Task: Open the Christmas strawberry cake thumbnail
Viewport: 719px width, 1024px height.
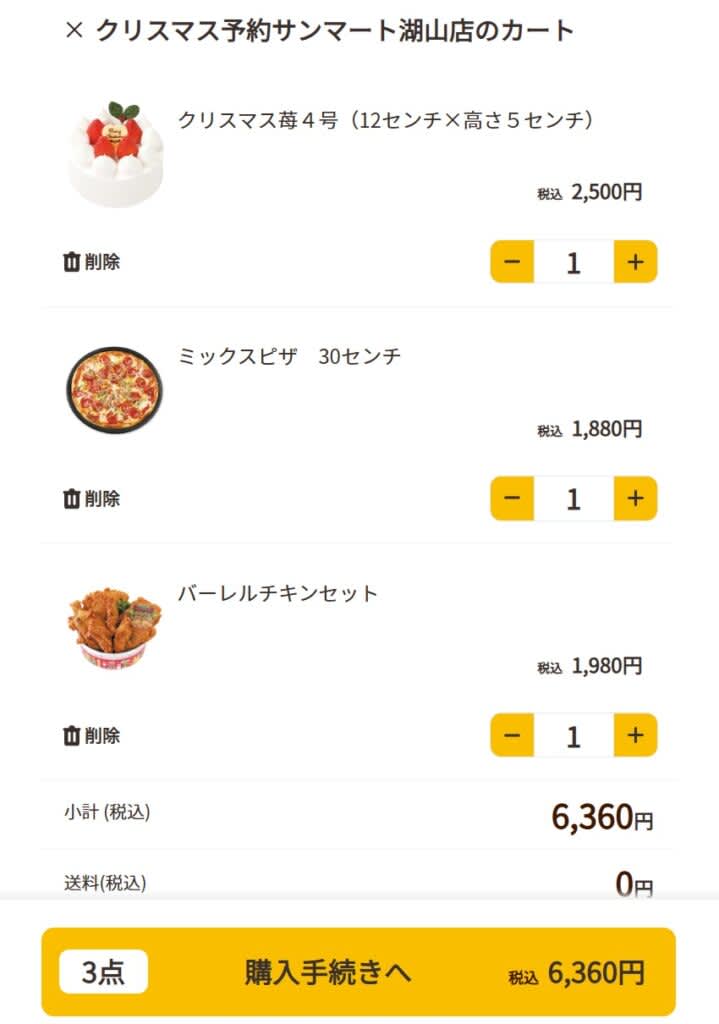Action: pyautogui.click(x=115, y=153)
